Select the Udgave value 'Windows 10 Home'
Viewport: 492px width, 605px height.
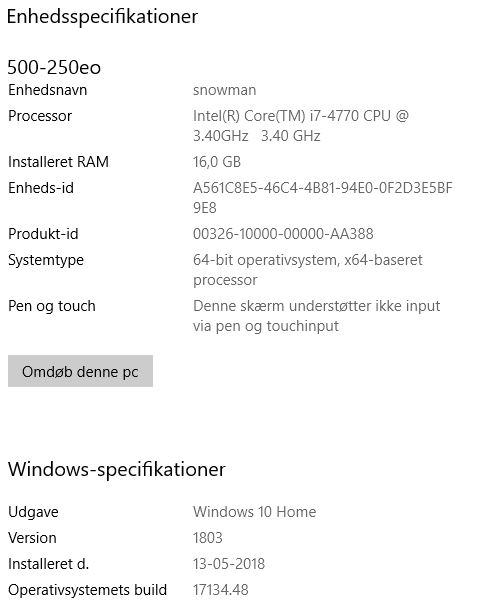click(x=254, y=512)
